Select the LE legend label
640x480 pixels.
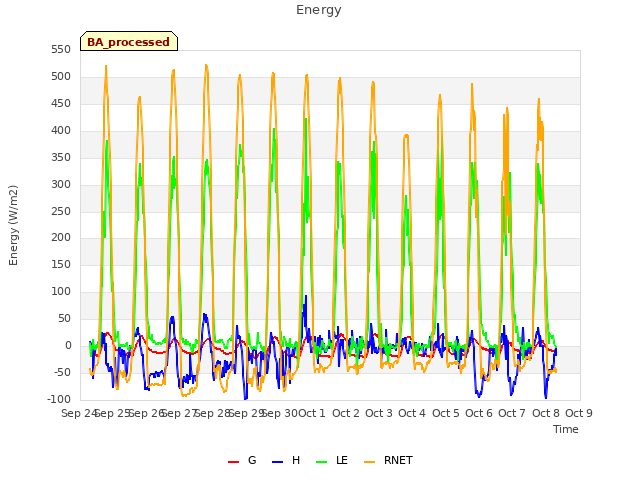[x=342, y=460]
